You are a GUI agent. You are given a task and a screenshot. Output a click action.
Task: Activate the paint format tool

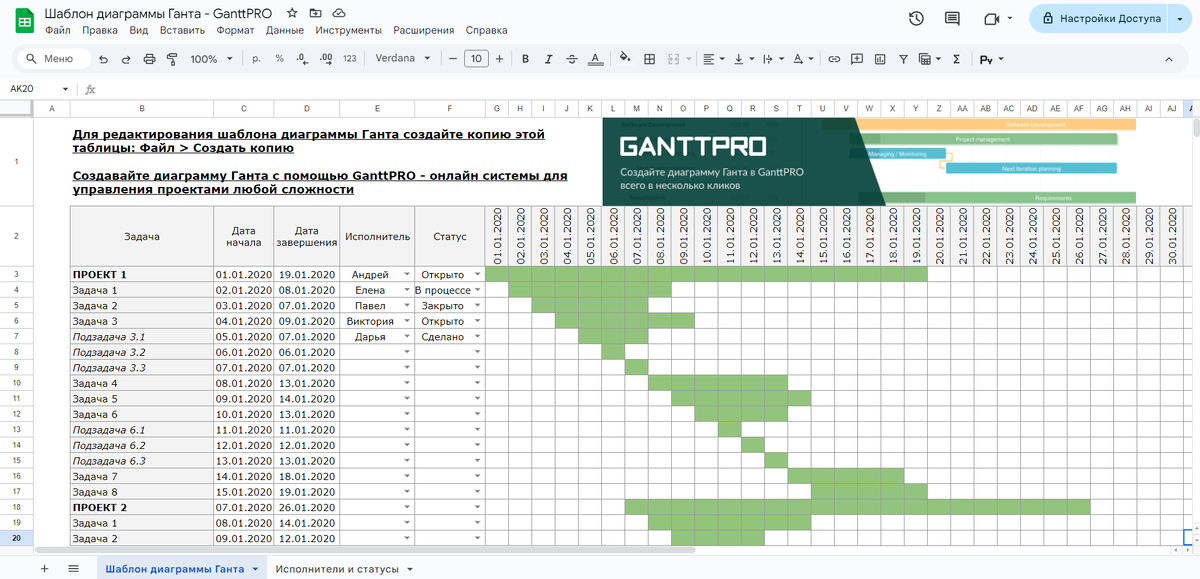(171, 59)
